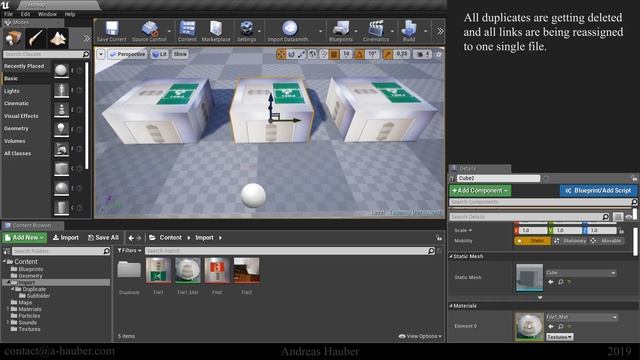Select the File1_Mat asset thumbnail
The width and height of the screenshot is (640, 360).
coord(188,270)
